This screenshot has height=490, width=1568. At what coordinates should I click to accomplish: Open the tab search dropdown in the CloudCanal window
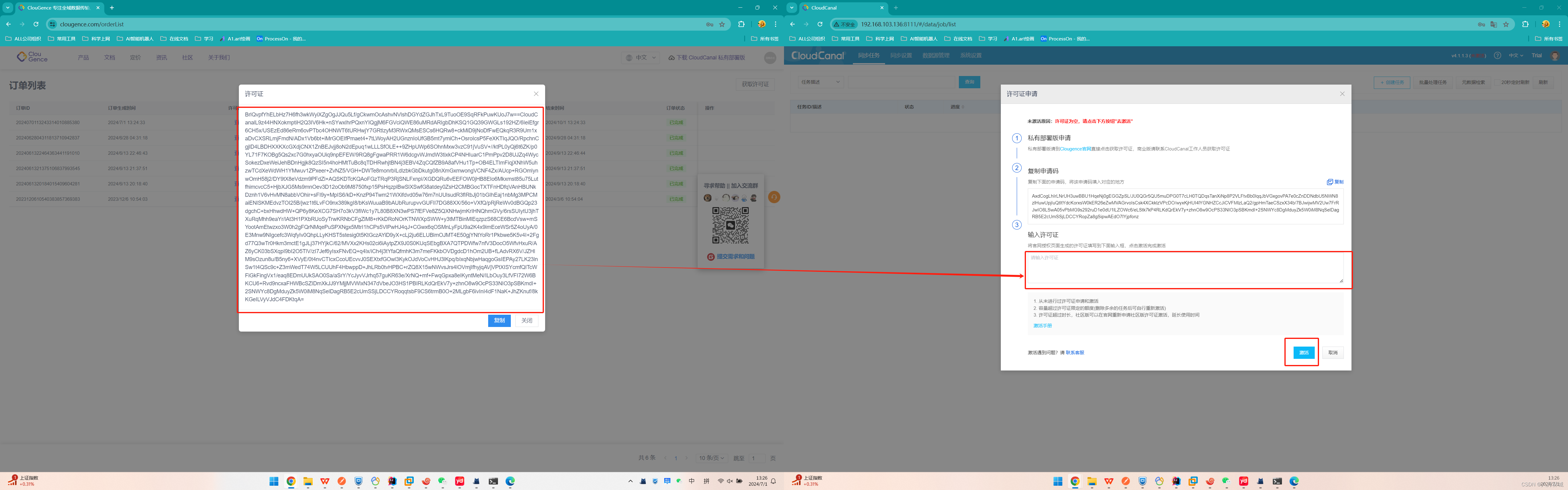coord(792,8)
